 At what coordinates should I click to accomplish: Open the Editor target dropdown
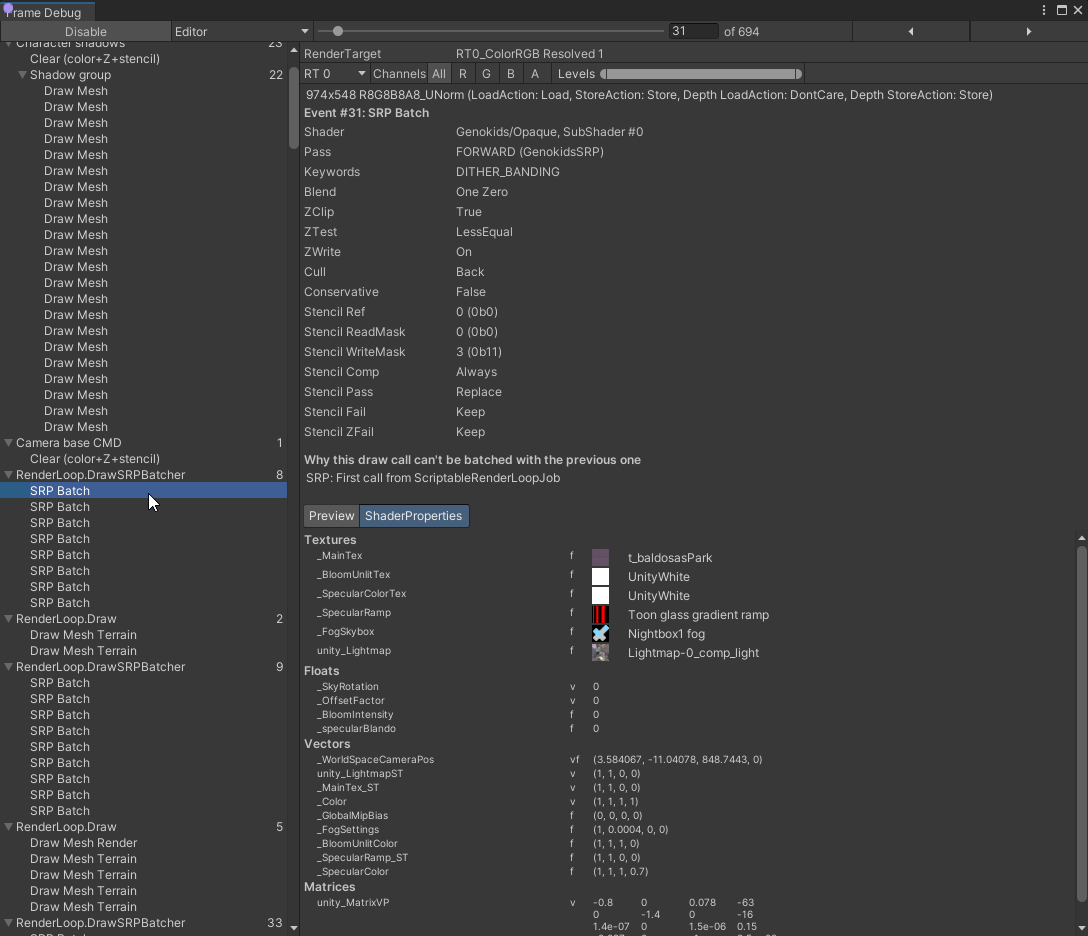(x=240, y=31)
